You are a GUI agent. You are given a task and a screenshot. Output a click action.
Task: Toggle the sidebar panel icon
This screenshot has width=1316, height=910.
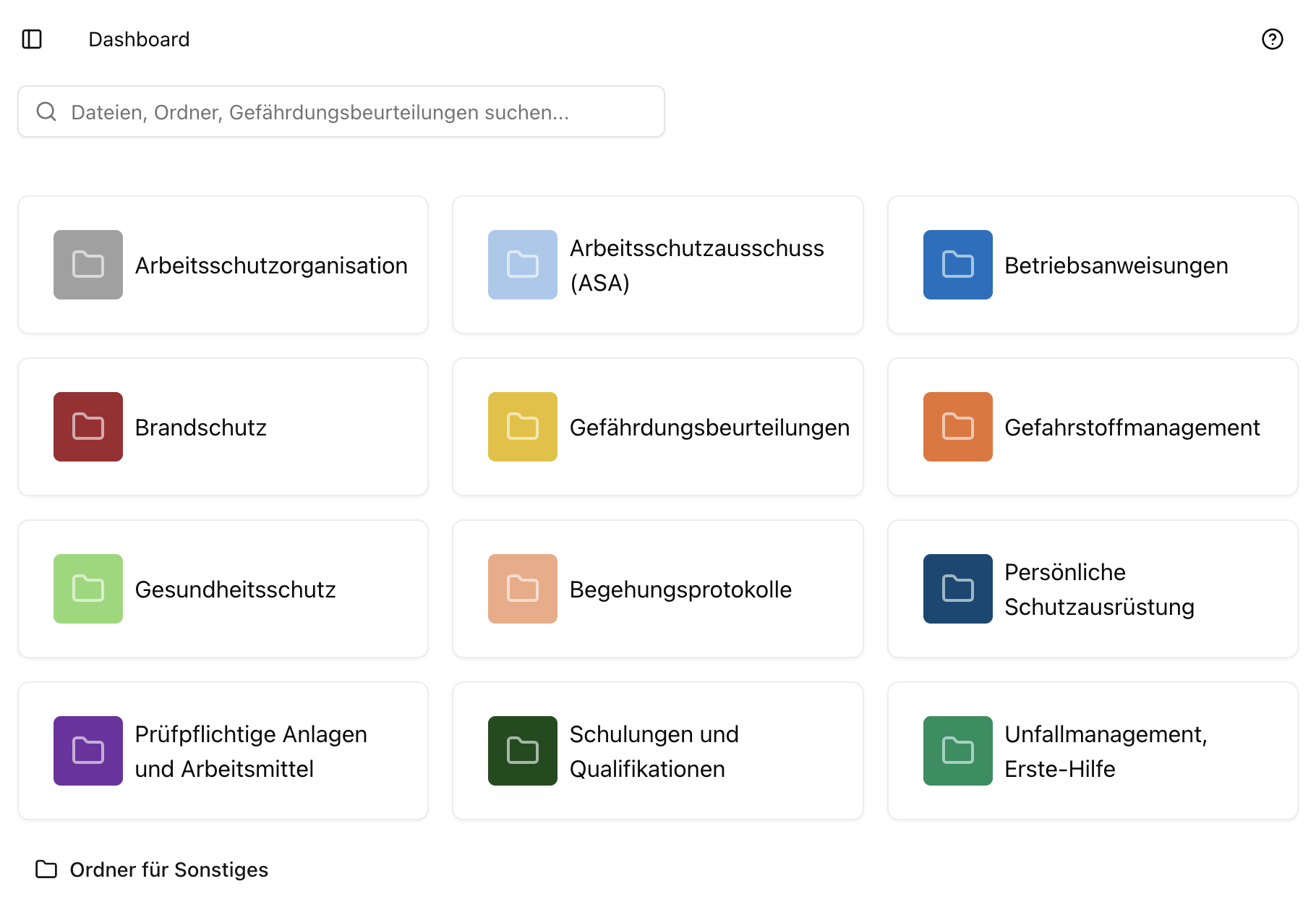[x=30, y=39]
